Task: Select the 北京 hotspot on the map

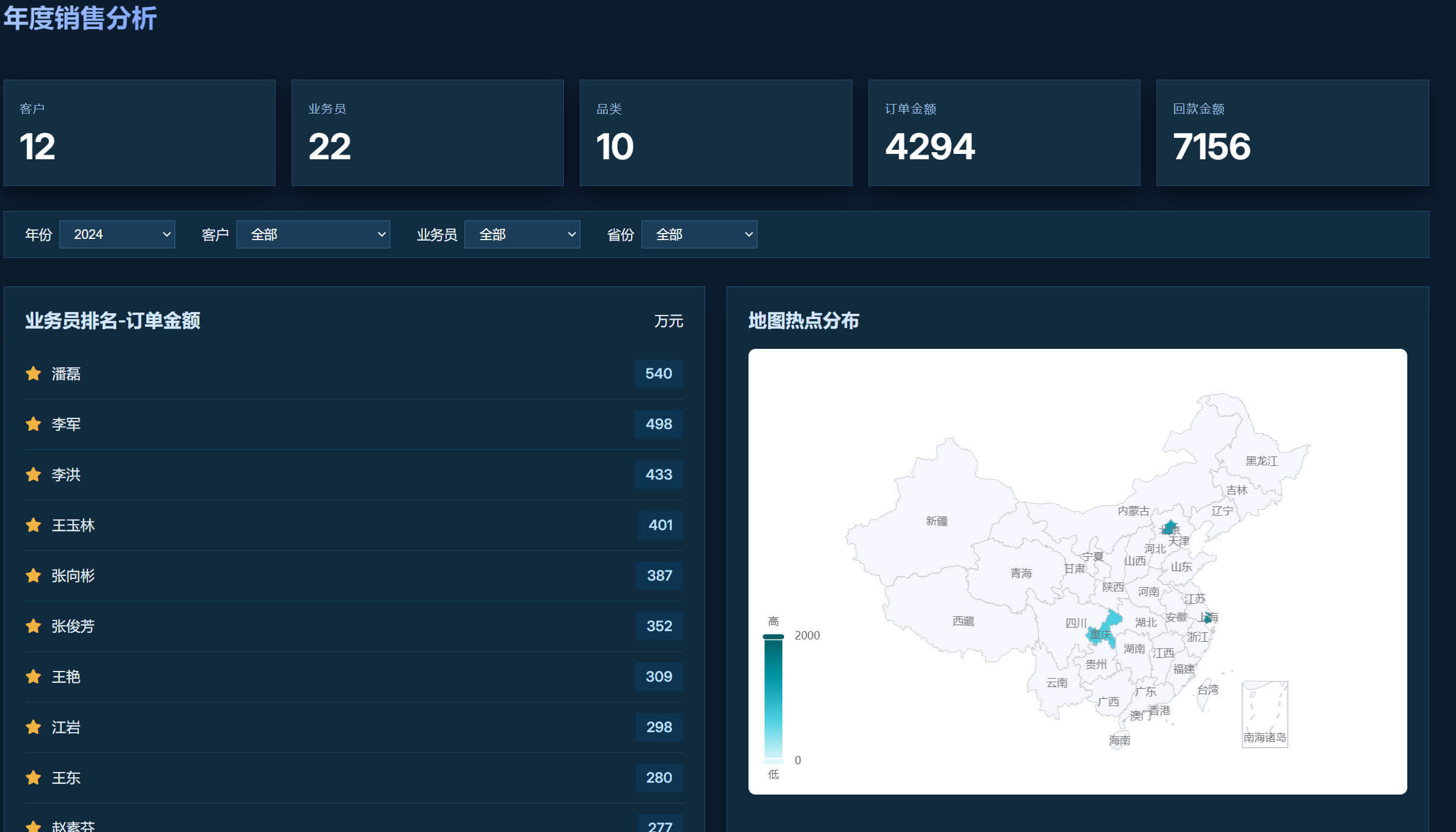Action: 1169,527
